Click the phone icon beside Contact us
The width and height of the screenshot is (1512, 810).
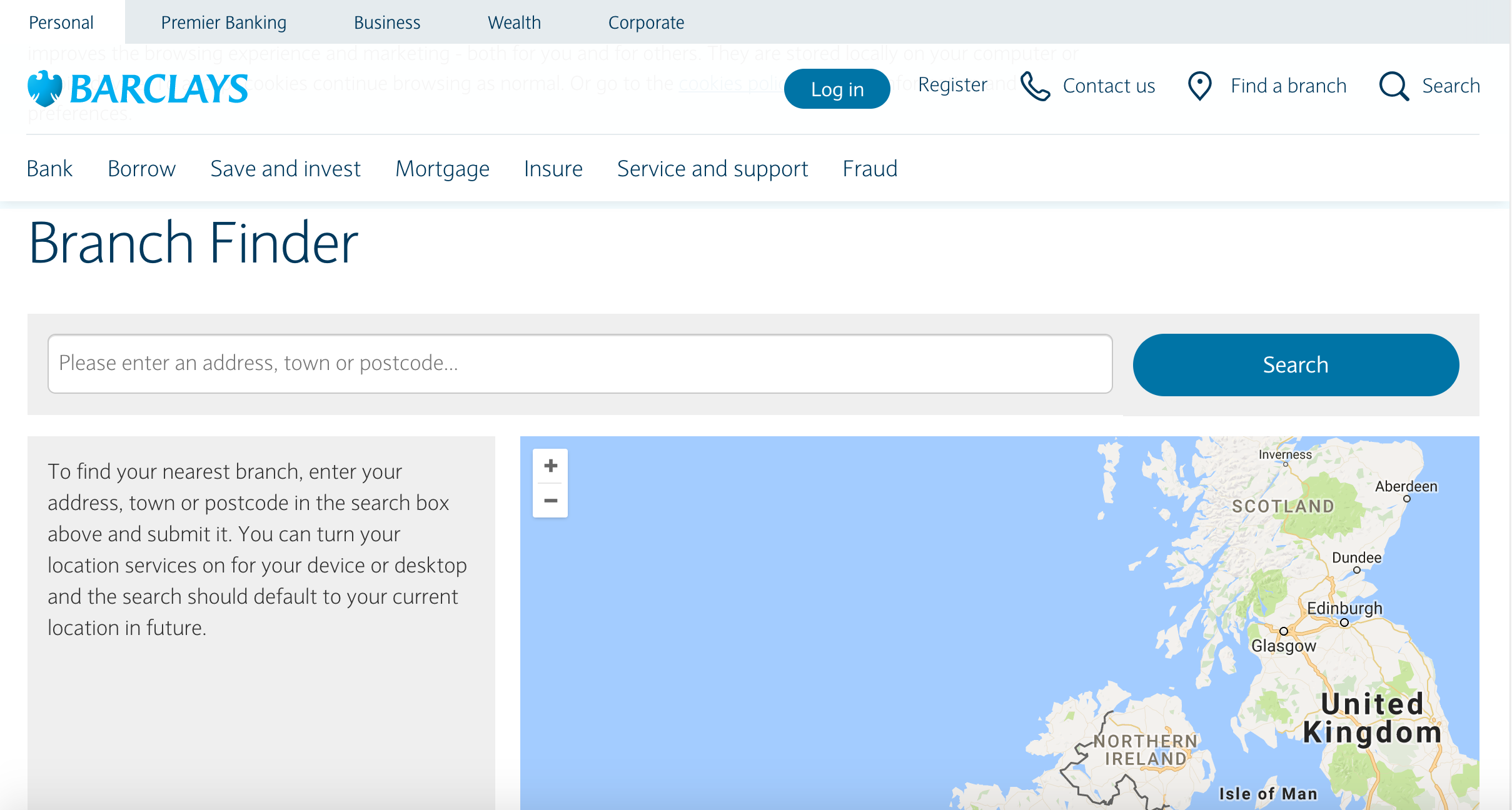pyautogui.click(x=1036, y=86)
